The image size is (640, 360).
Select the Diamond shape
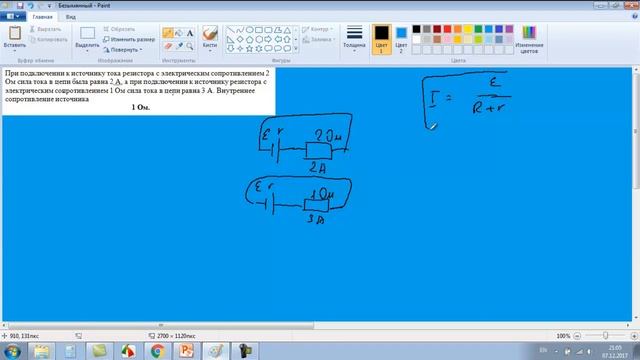pyautogui.click(x=240, y=40)
